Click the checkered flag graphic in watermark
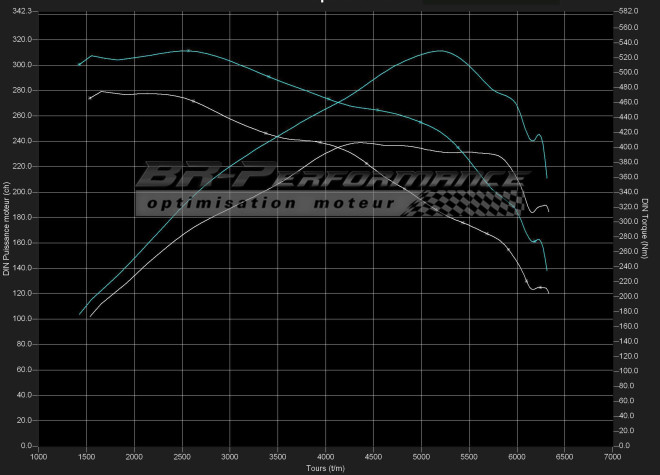The height and width of the screenshot is (475, 660). point(470,202)
